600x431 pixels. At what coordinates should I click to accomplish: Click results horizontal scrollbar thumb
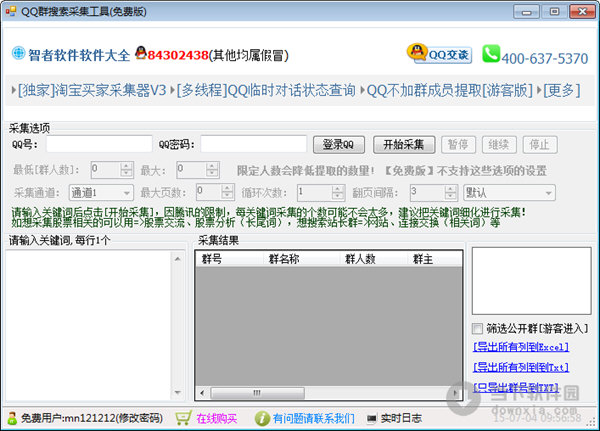point(258,393)
